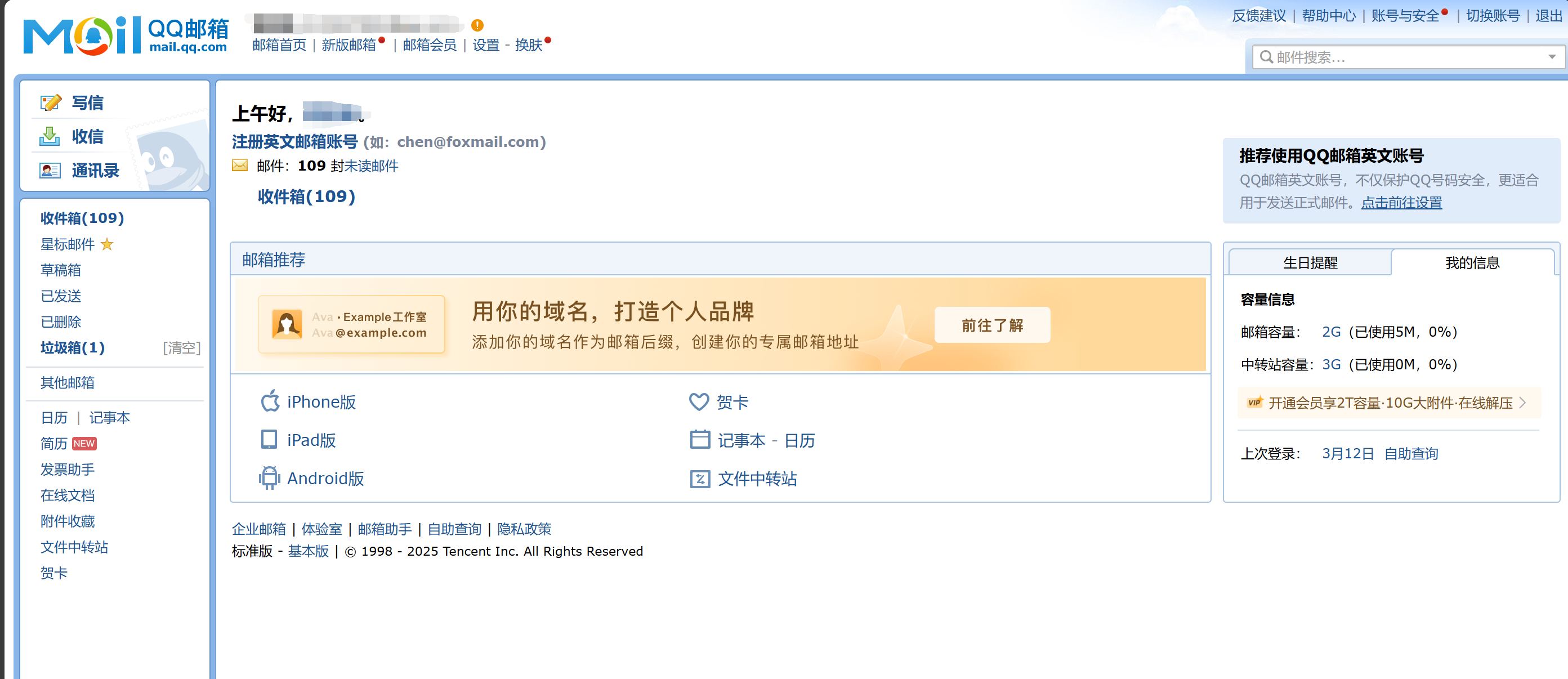
Task: Click 企业邮箱 footer link
Action: coord(258,529)
